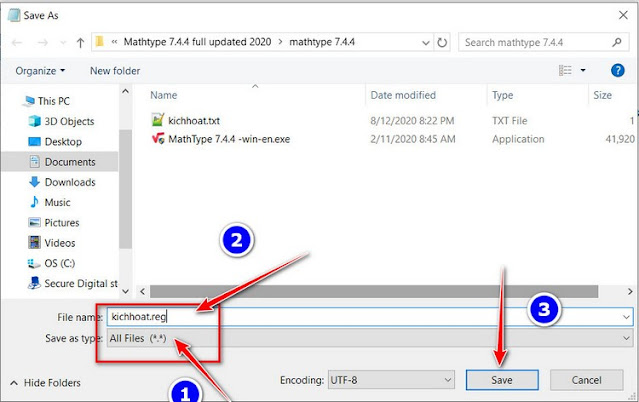Sort by Type column header
This screenshot has width=639, height=402.
(x=502, y=95)
